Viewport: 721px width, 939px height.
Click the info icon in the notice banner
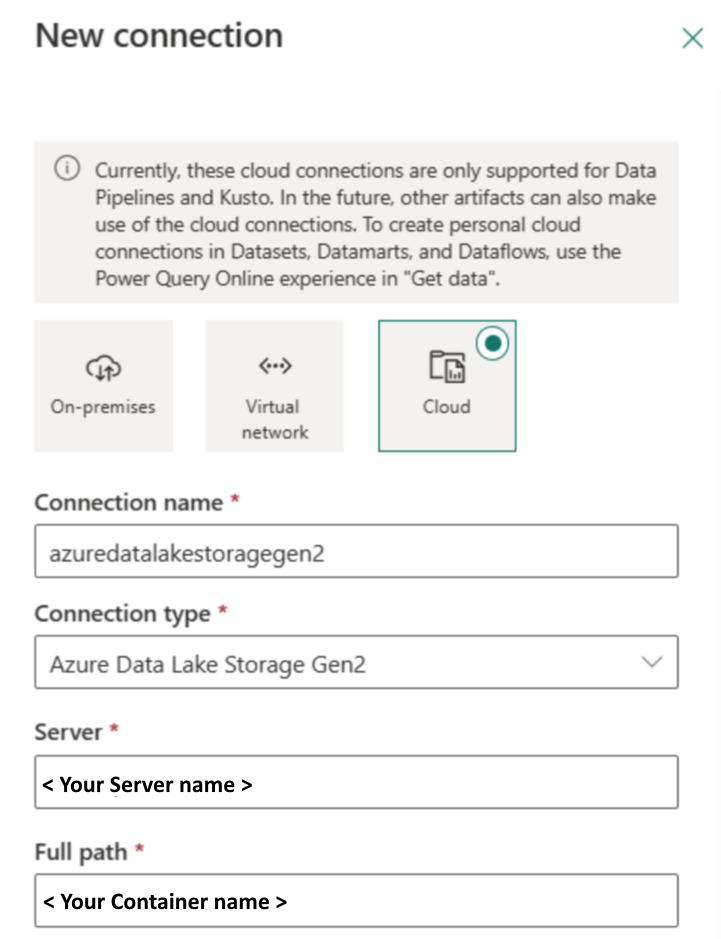tap(67, 168)
